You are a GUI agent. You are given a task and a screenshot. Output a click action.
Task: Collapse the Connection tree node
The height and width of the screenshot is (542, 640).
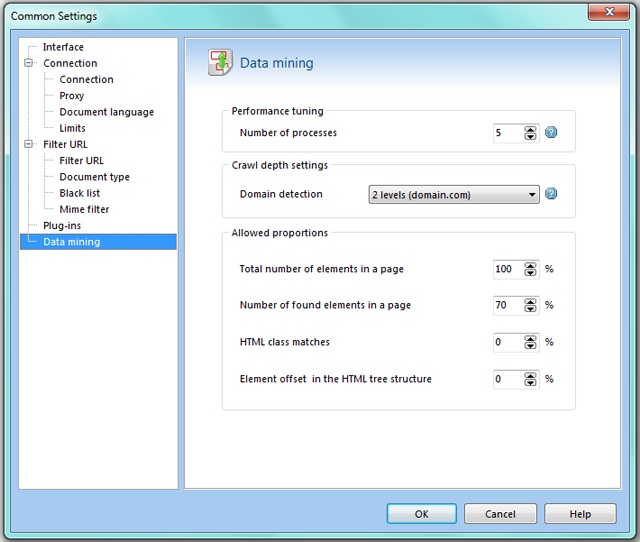(x=29, y=63)
